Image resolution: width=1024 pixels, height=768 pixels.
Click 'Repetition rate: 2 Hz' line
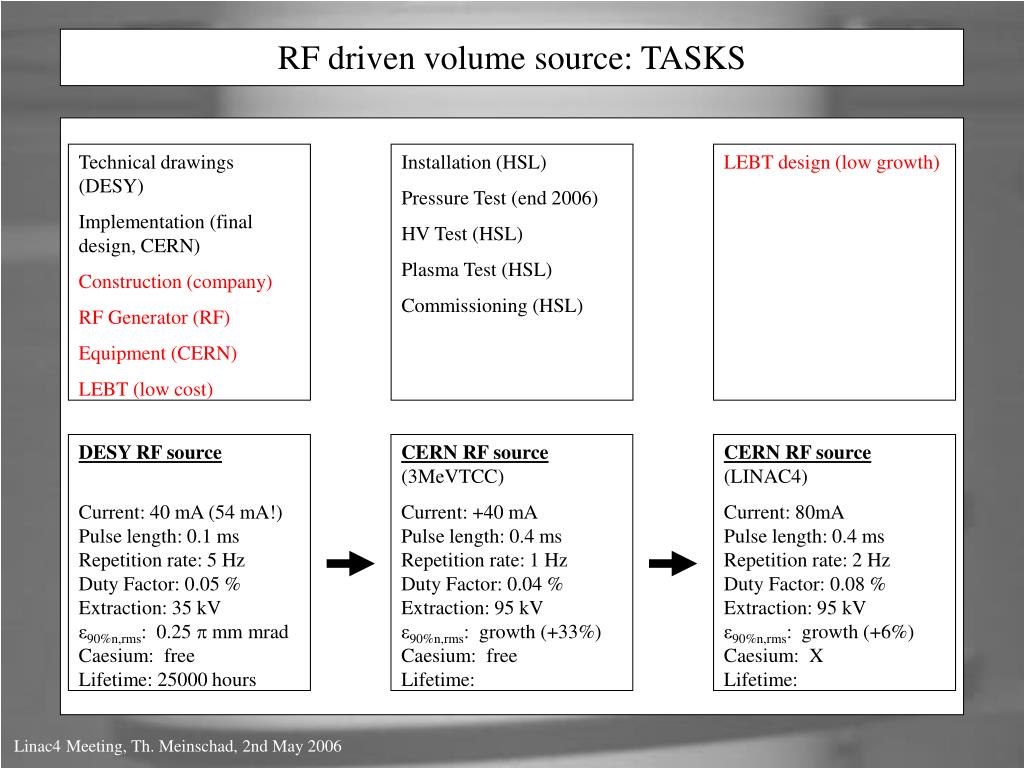807,560
